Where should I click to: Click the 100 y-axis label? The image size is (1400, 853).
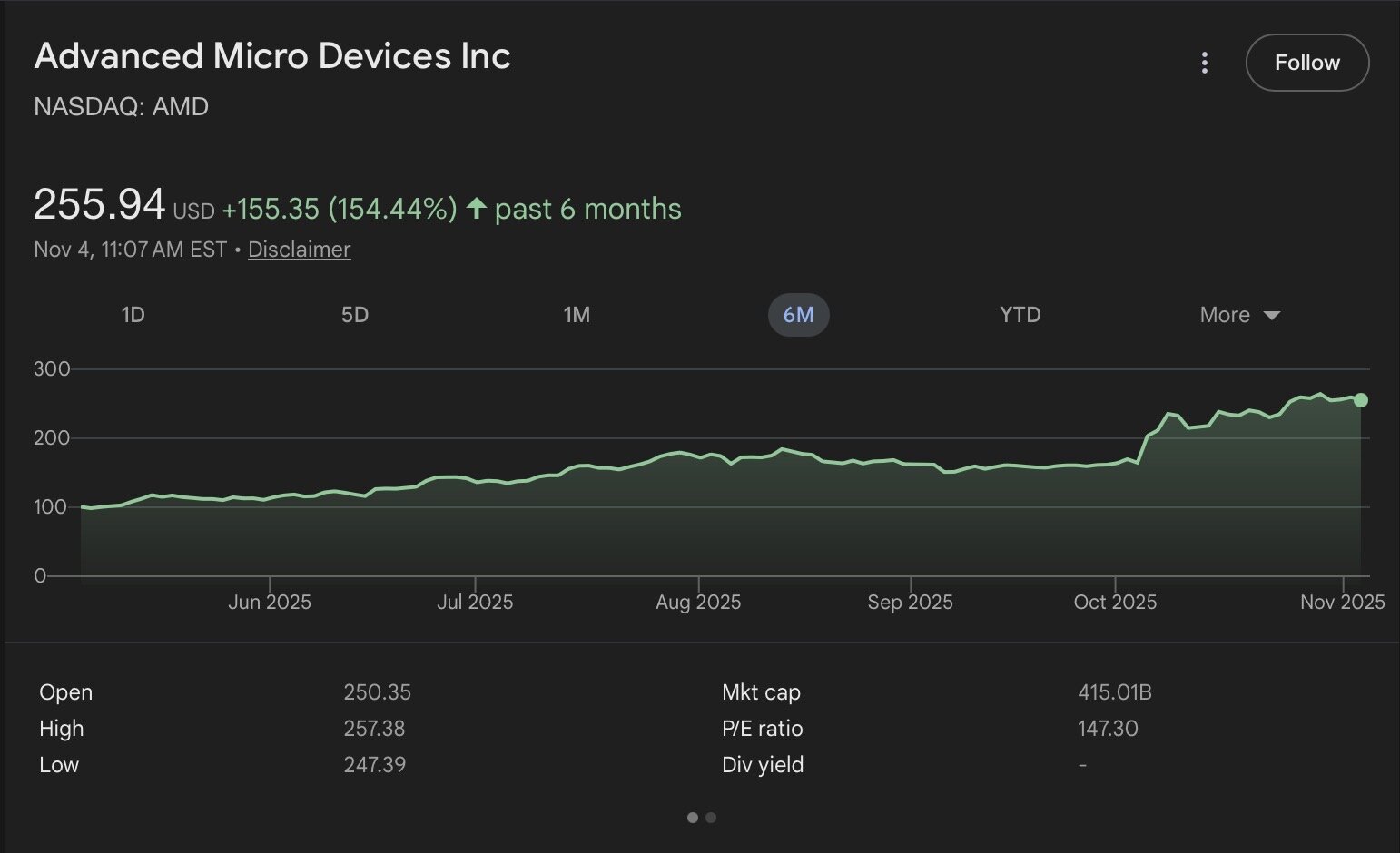pyautogui.click(x=51, y=506)
